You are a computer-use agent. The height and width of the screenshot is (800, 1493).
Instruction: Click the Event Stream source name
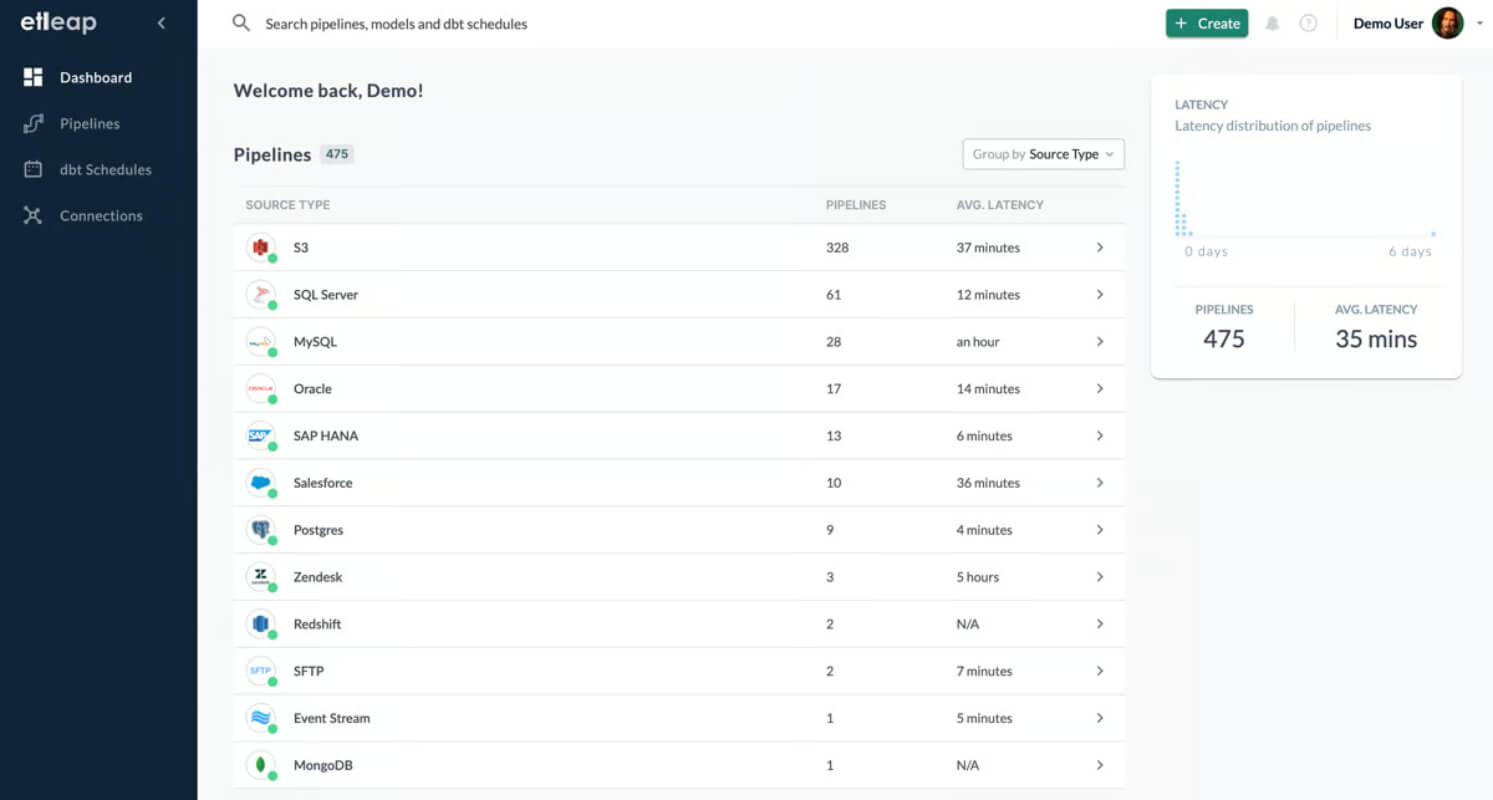pyautogui.click(x=332, y=717)
